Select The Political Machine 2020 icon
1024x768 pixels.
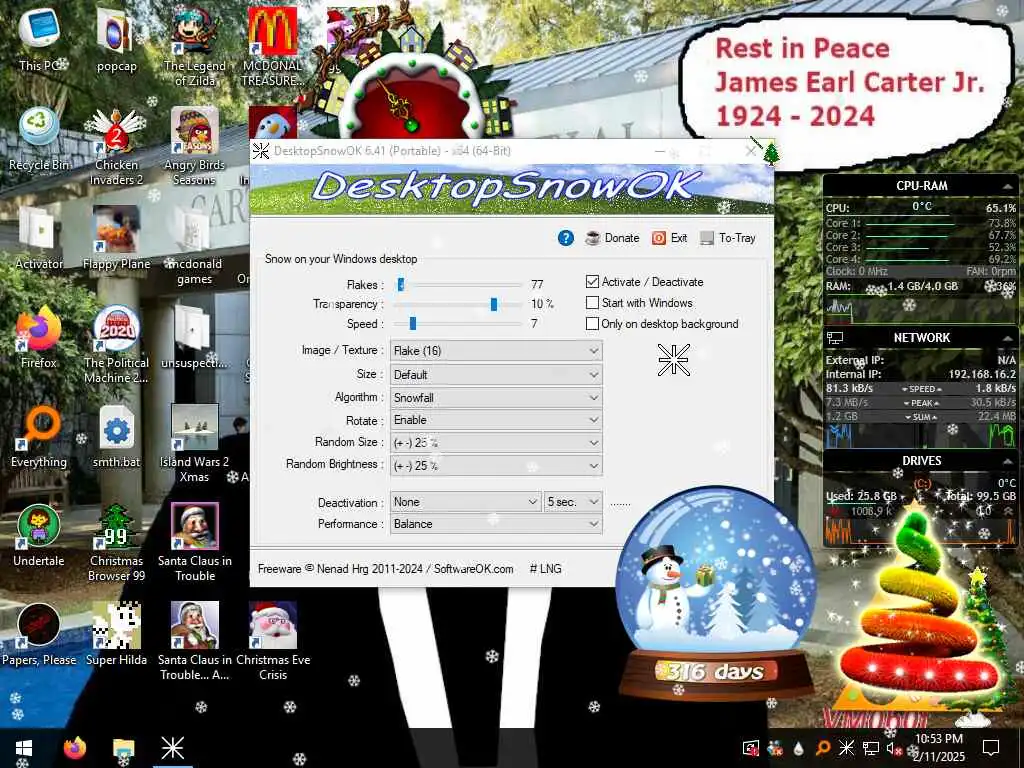(116, 345)
